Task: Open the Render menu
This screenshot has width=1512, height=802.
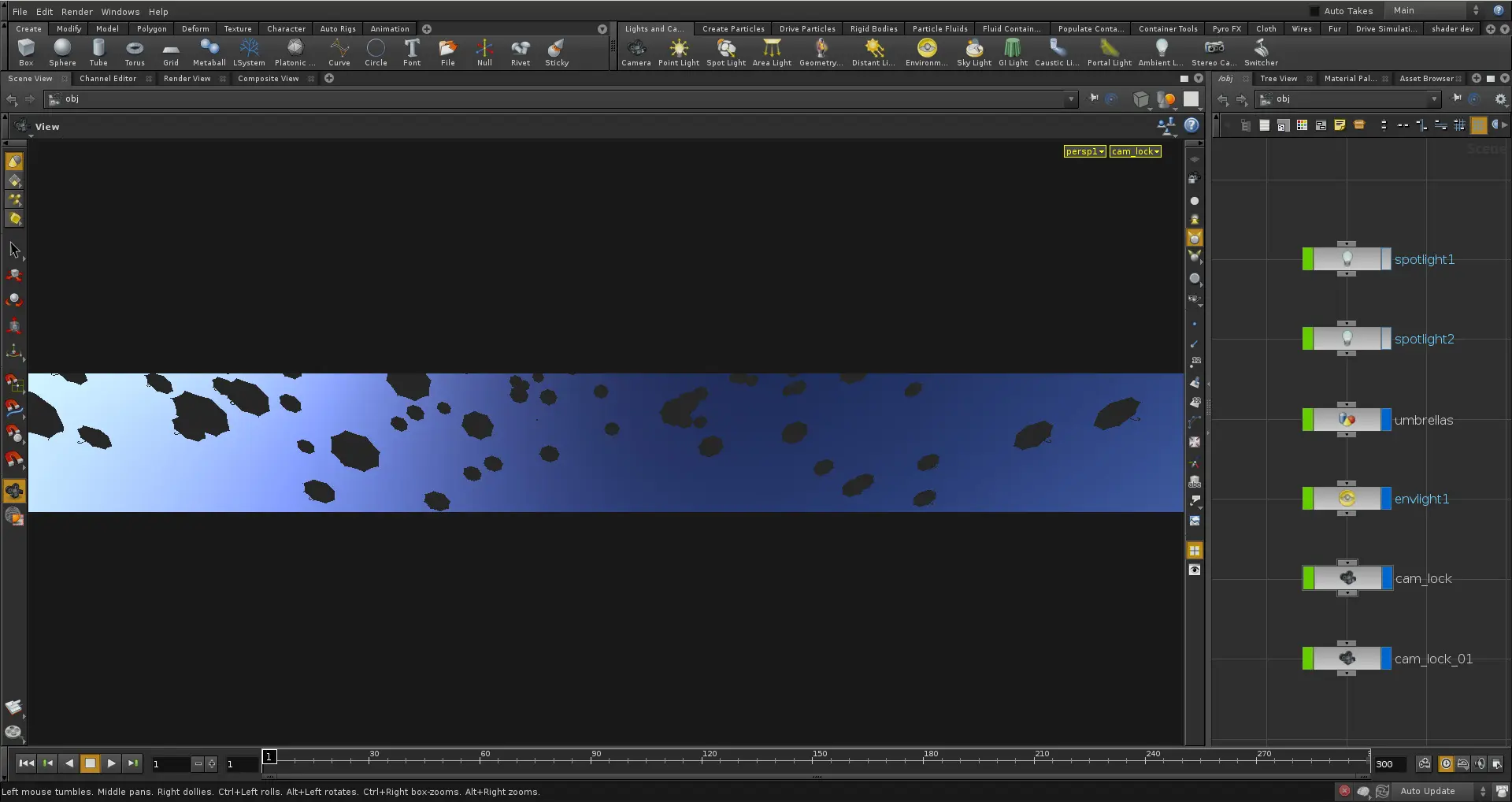Action: click(76, 12)
